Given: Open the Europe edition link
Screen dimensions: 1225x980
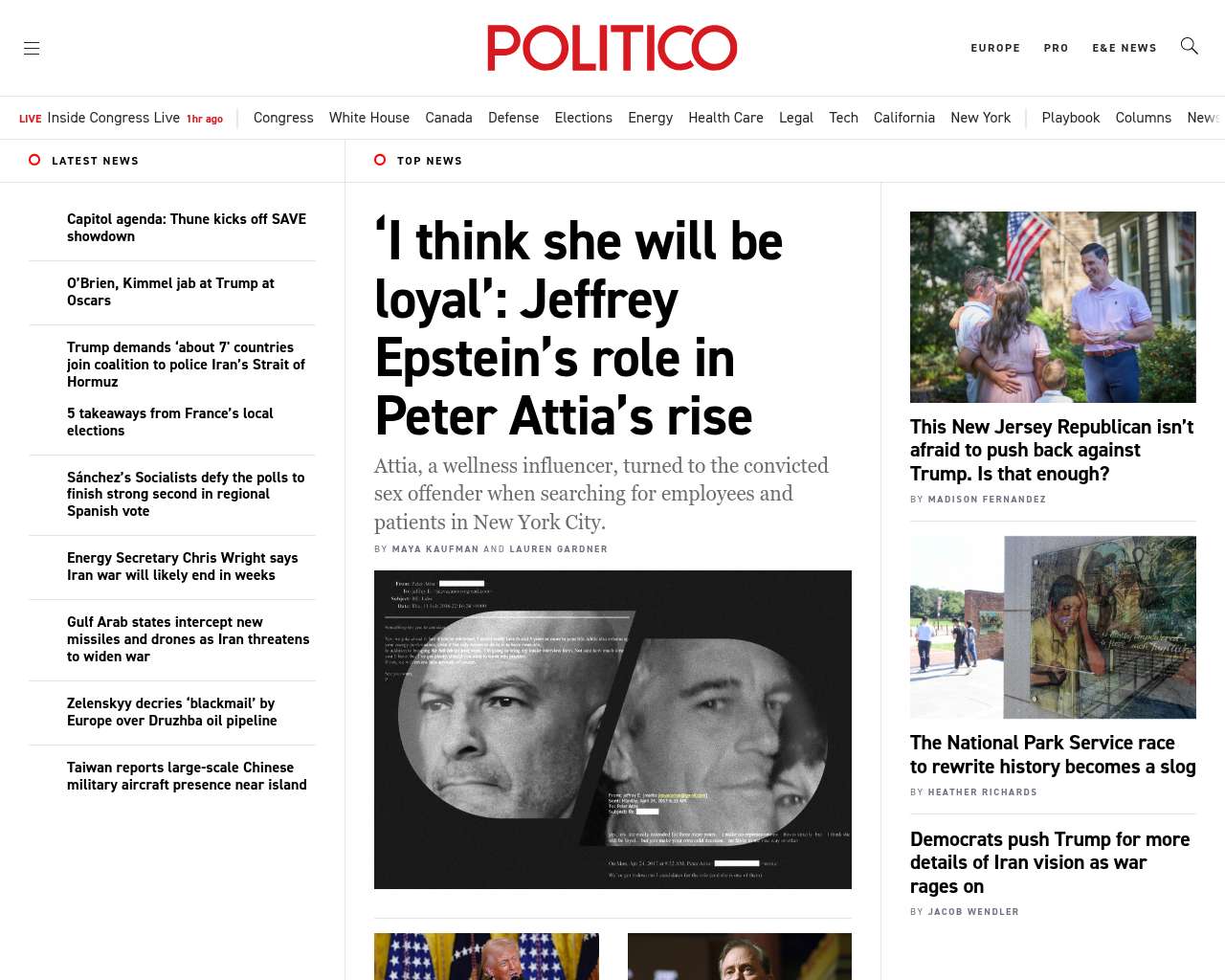Looking at the screenshot, I should click(x=994, y=48).
